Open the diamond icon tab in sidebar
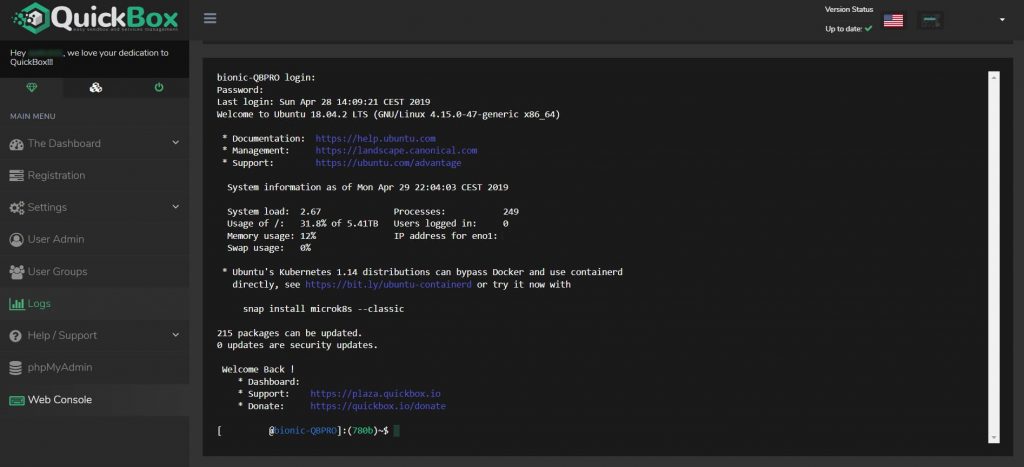Viewport: 1024px width, 467px height. click(31, 88)
